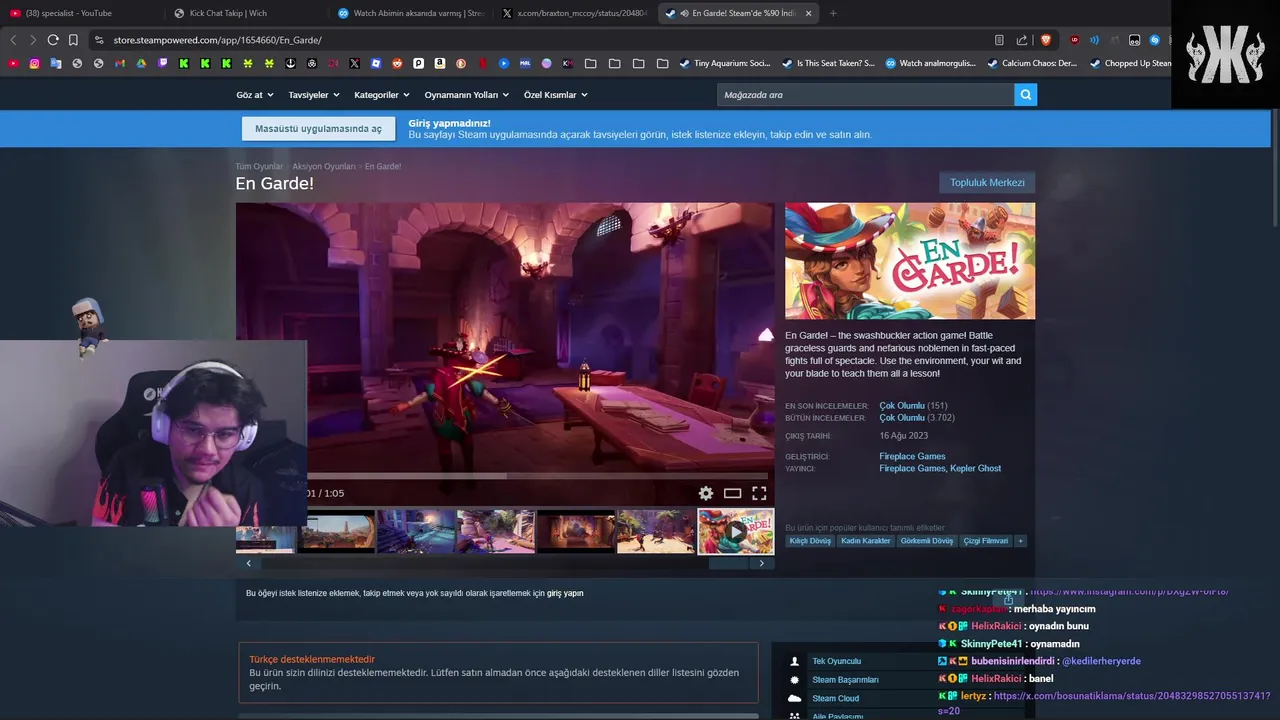
Task: Open Fireplace Games developer link
Action: (912, 456)
